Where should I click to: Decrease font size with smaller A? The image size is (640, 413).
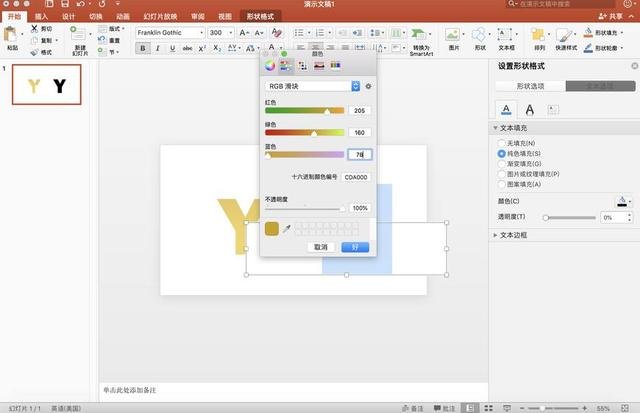pyautogui.click(x=259, y=33)
